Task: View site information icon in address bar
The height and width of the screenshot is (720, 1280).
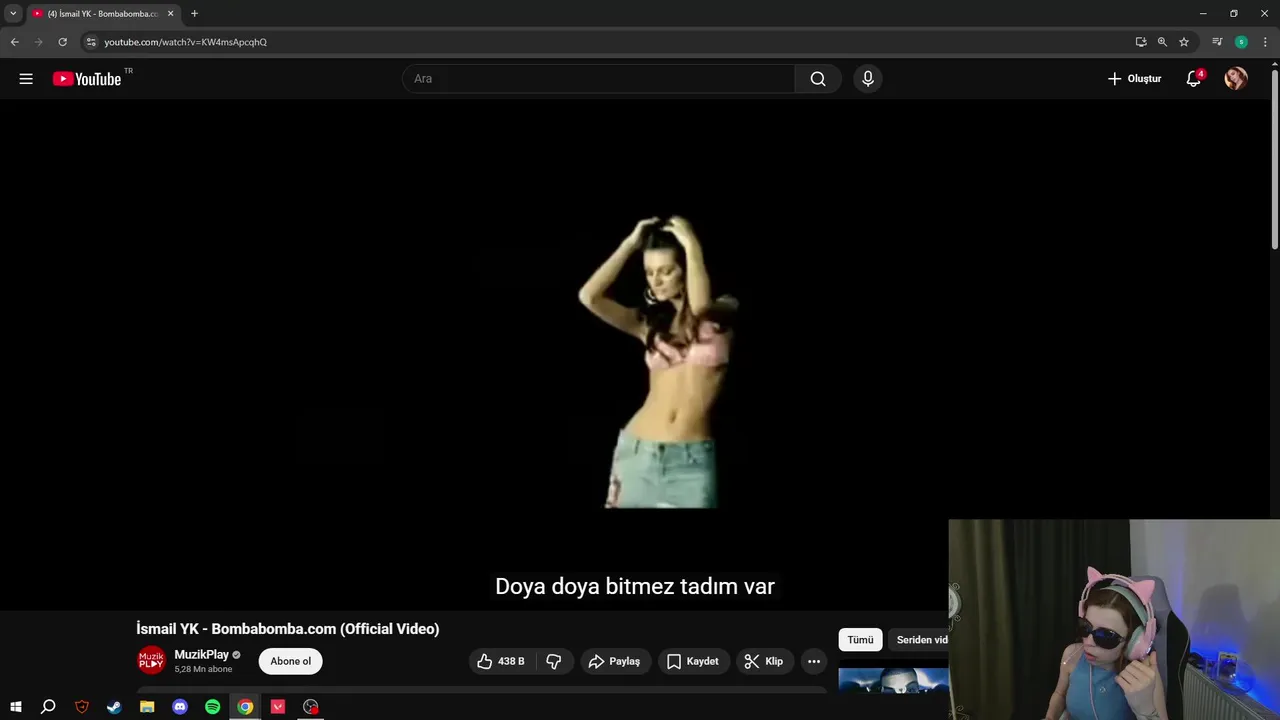Action: pos(91,42)
